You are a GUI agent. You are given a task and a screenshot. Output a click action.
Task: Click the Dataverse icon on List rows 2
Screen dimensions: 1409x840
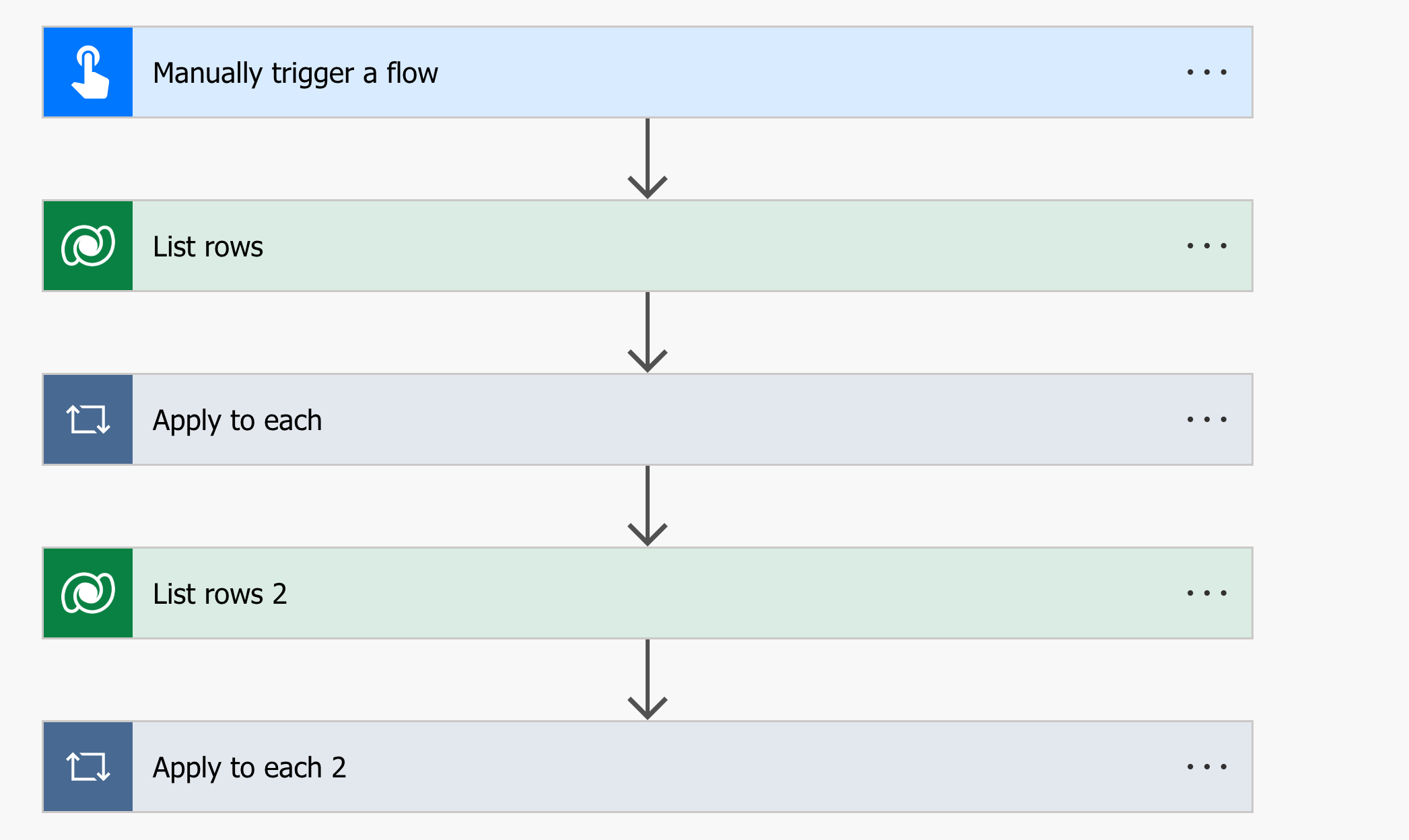point(88,593)
